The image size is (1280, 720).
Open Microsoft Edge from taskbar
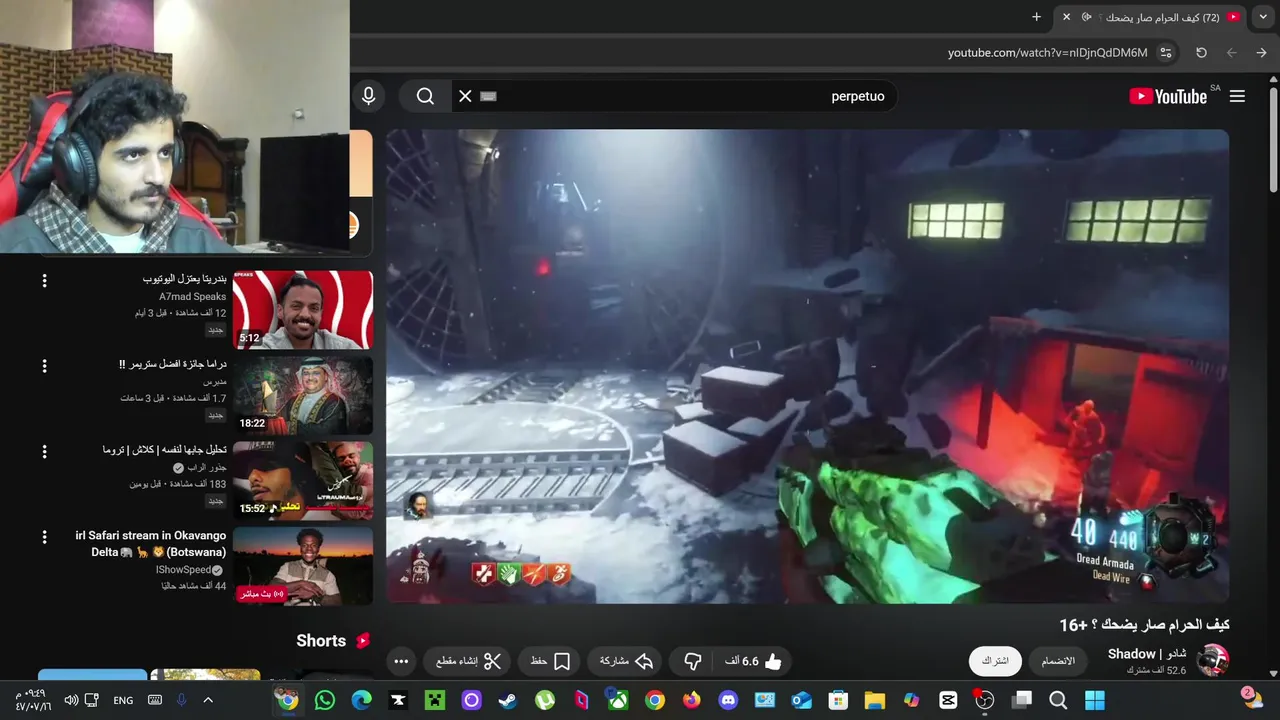point(361,700)
